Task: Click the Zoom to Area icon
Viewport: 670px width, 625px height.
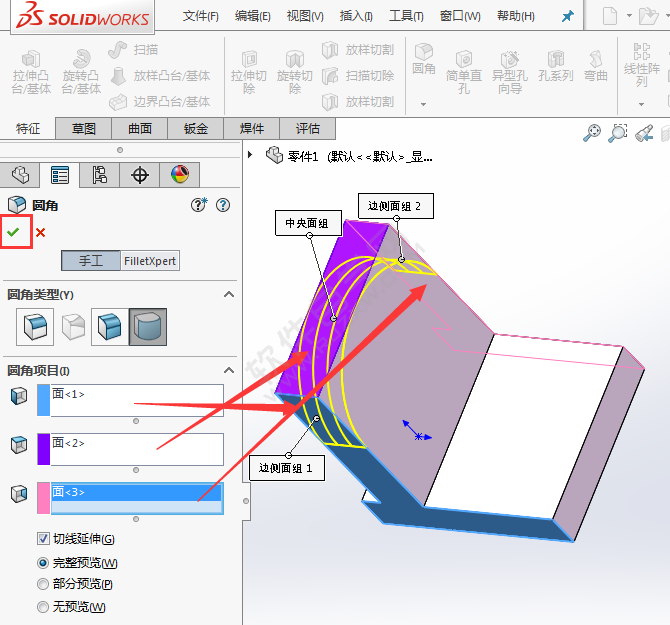Action: click(618, 133)
